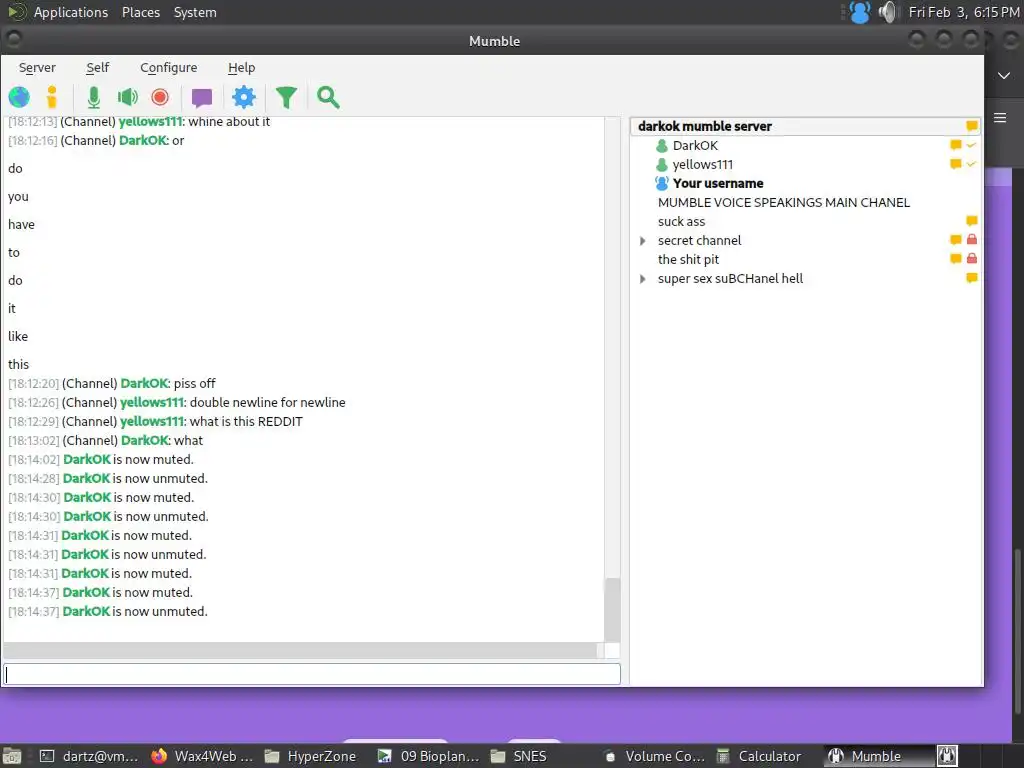Click yellows111 name in 'what is this REDDIT' message

tap(152, 421)
